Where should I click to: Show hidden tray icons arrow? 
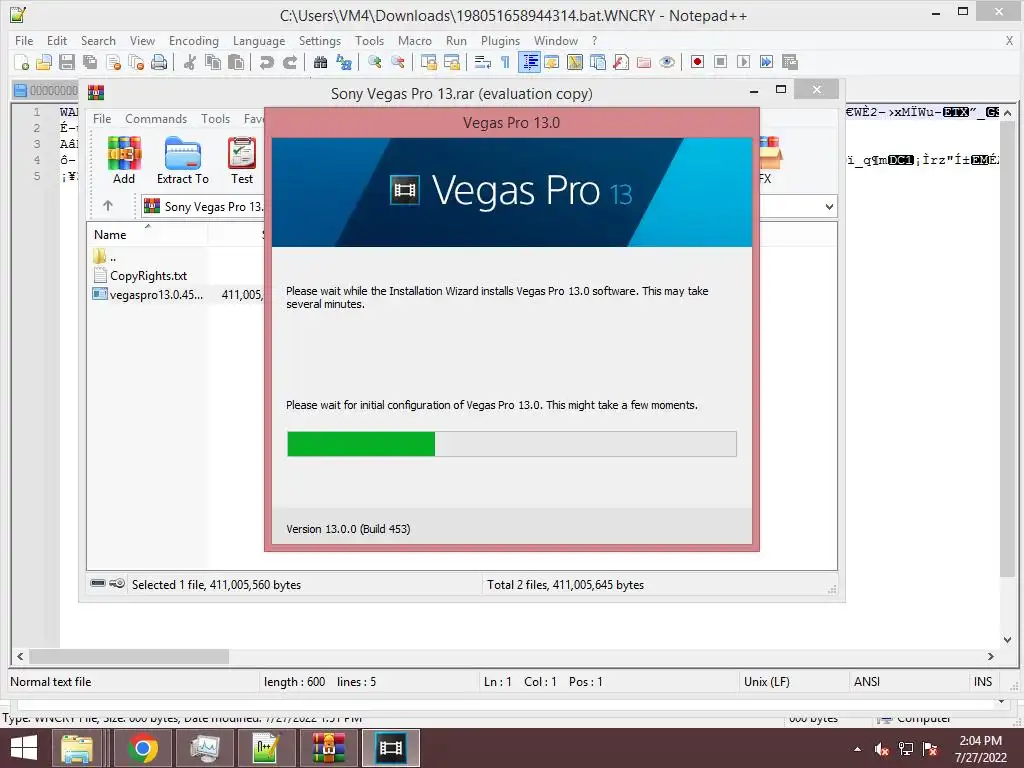857,749
